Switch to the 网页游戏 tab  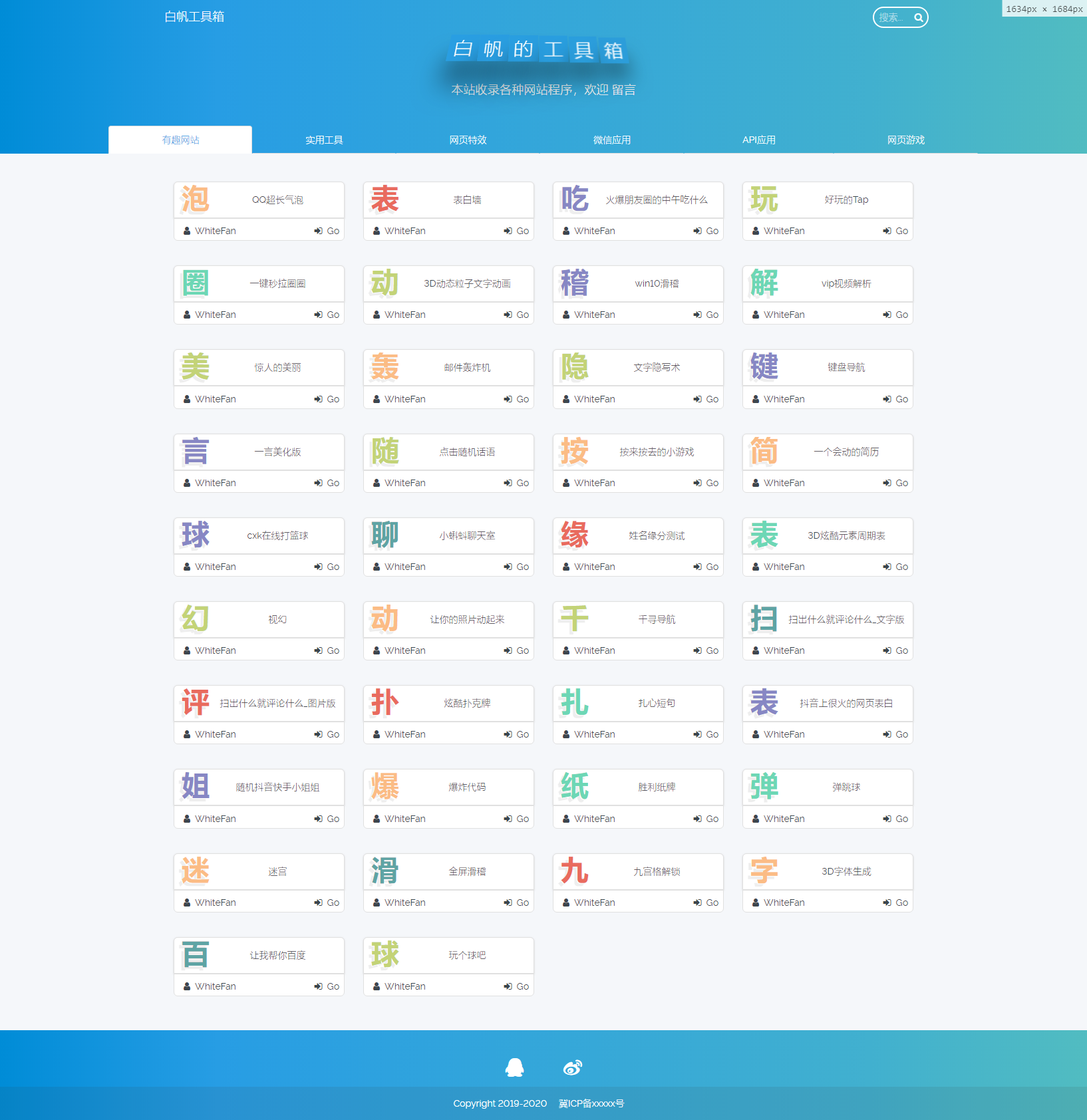906,140
